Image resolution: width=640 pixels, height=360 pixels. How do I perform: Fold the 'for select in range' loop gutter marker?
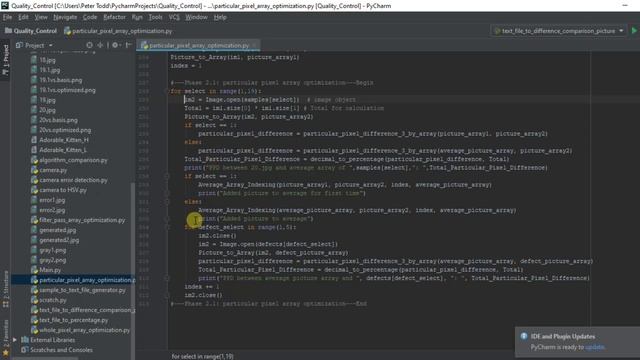pos(167,91)
